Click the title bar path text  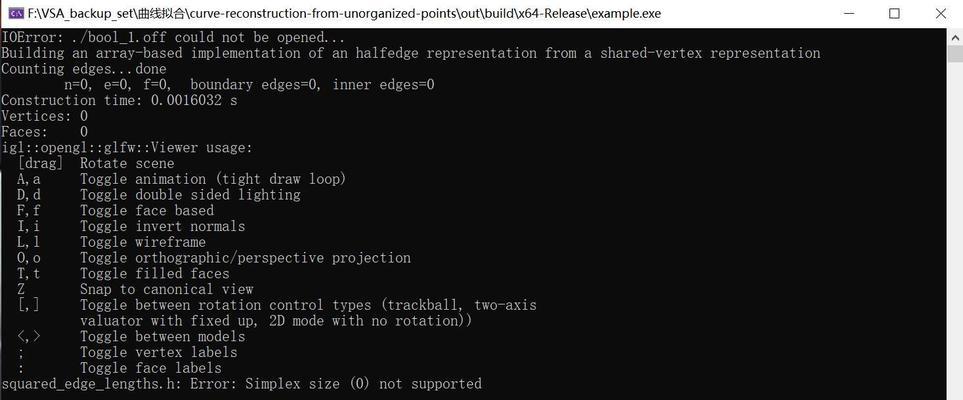point(344,13)
